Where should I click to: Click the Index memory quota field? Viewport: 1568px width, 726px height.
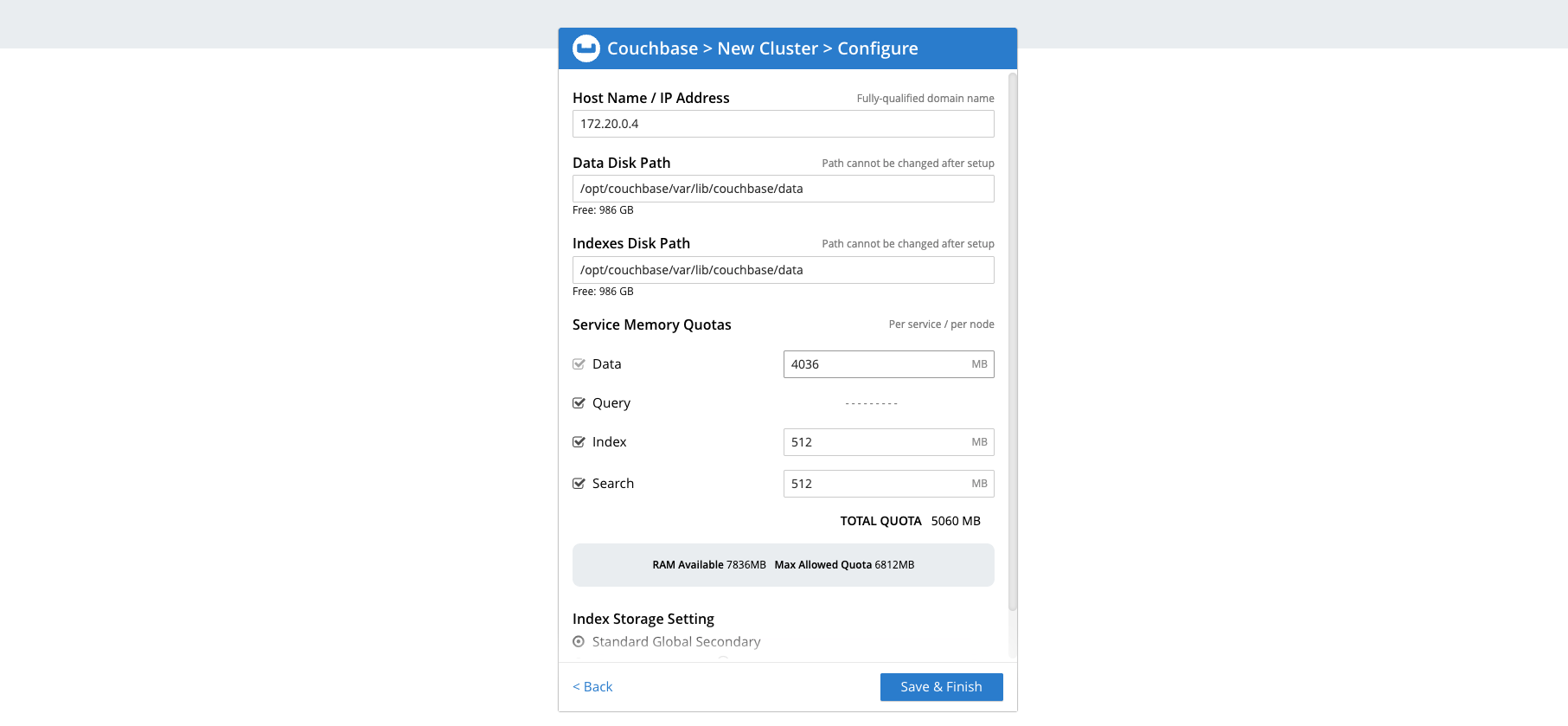[x=888, y=442]
